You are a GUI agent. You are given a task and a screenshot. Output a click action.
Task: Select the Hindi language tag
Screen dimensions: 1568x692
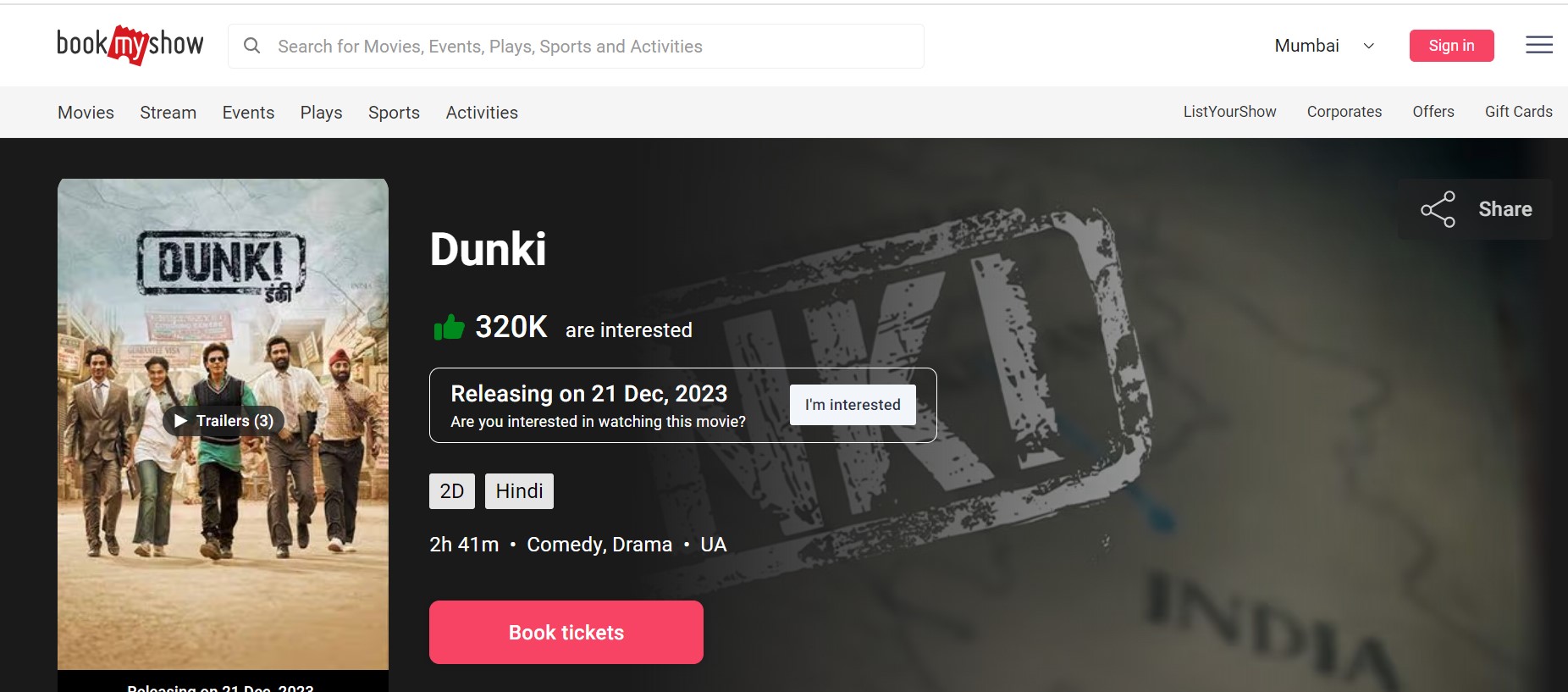point(519,491)
